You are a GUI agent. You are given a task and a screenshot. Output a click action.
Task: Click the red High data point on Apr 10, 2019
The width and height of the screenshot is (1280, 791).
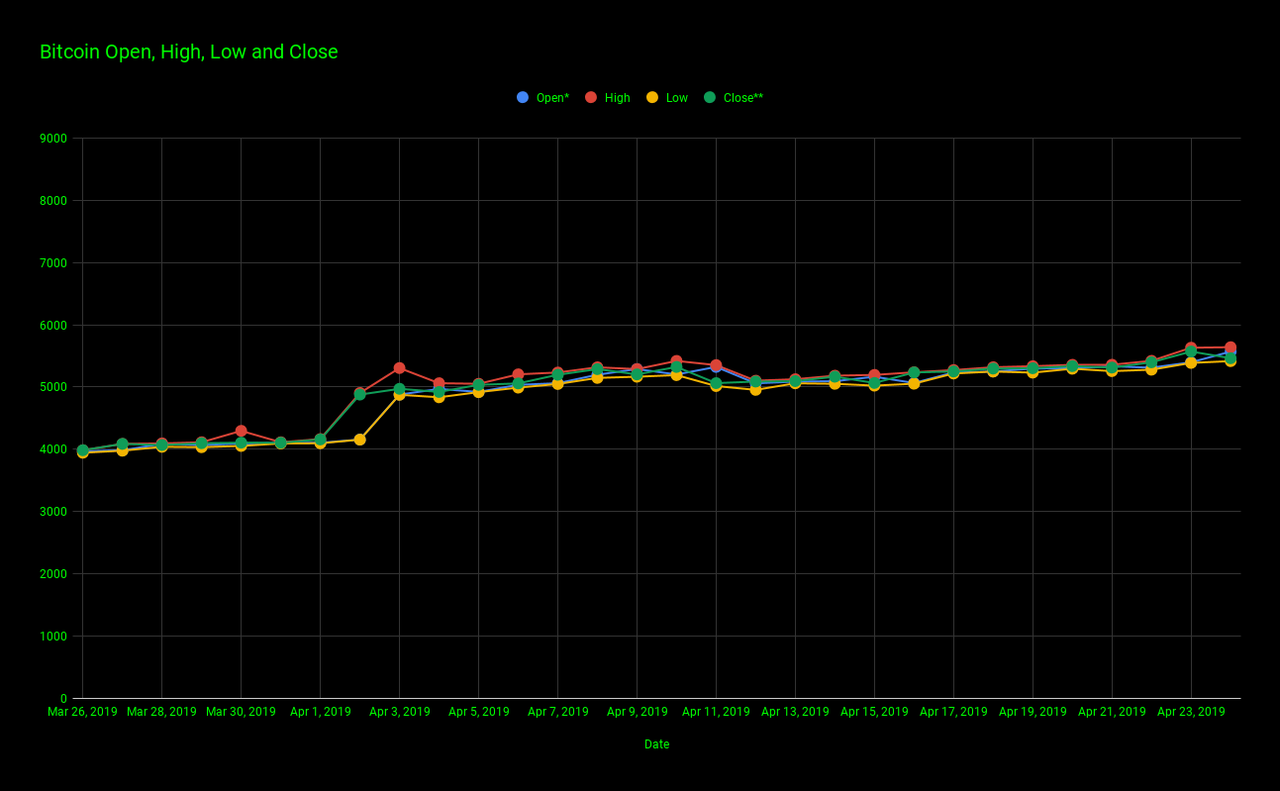676,361
